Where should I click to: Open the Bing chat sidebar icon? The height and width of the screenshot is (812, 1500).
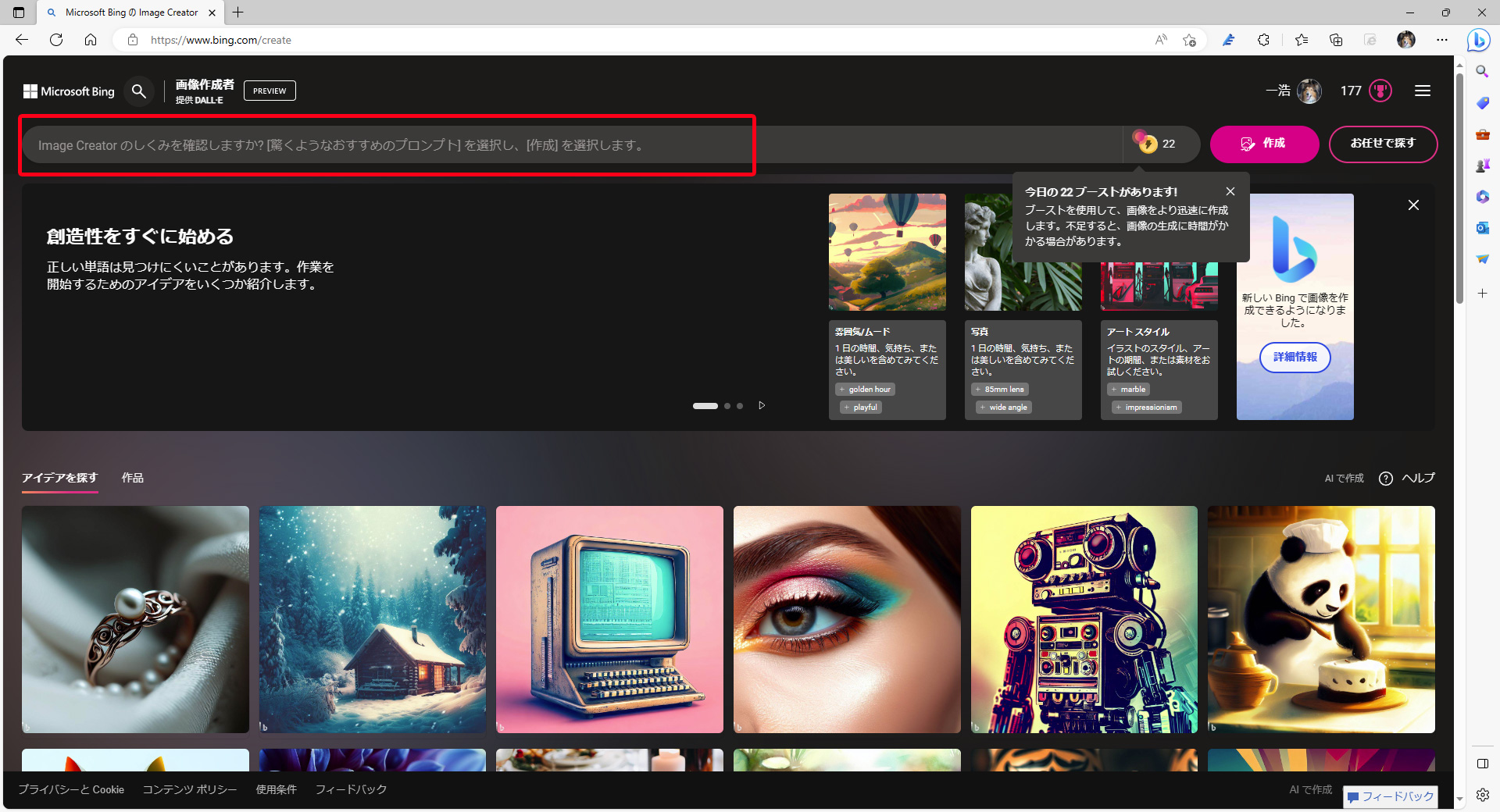pyautogui.click(x=1478, y=40)
